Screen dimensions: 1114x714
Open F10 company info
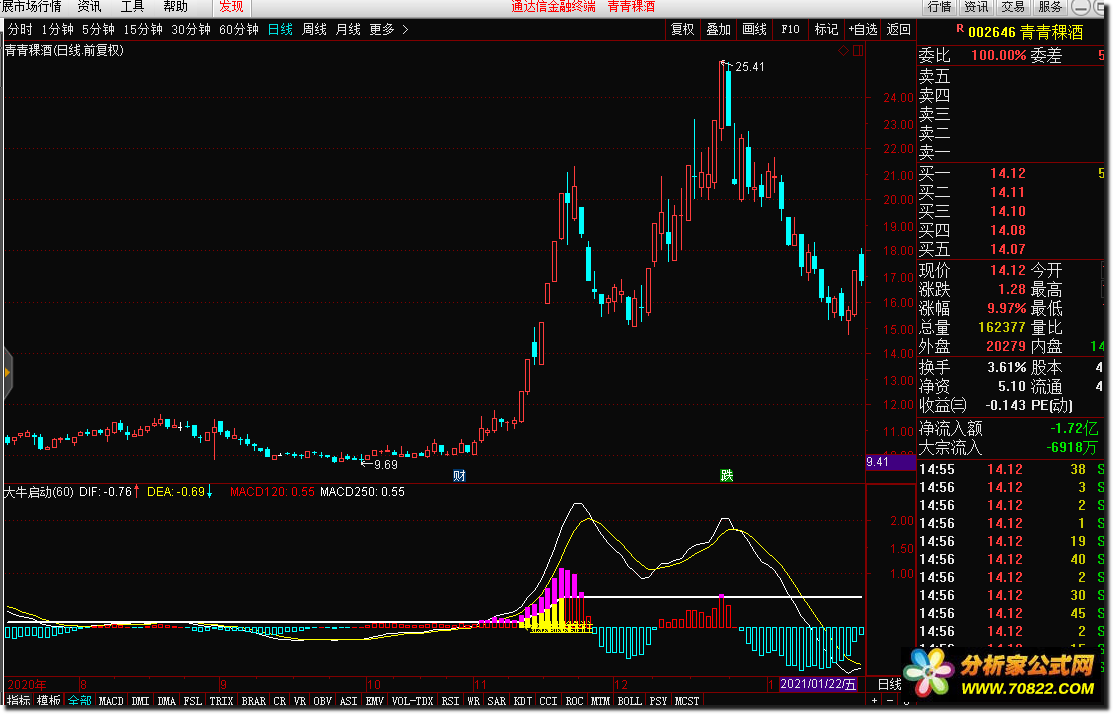click(x=790, y=29)
